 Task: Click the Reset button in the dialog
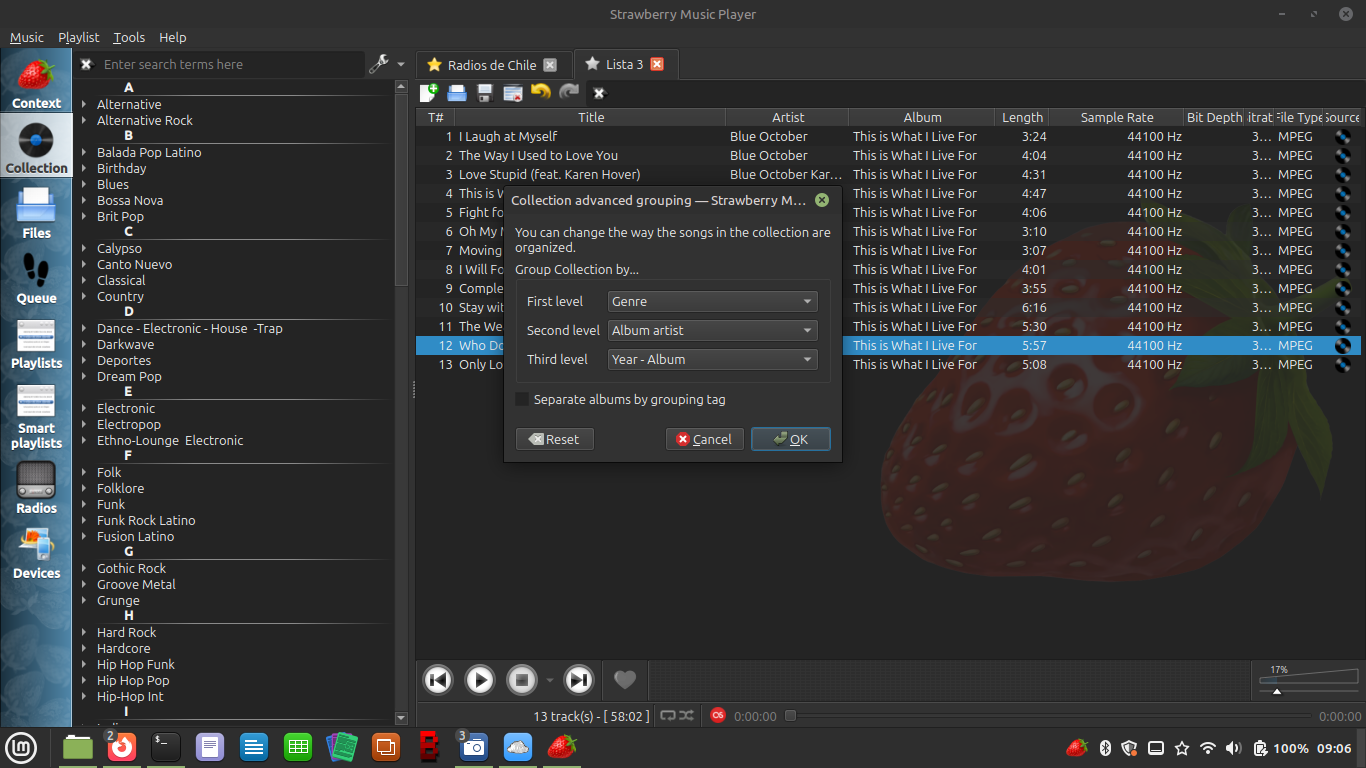point(555,439)
